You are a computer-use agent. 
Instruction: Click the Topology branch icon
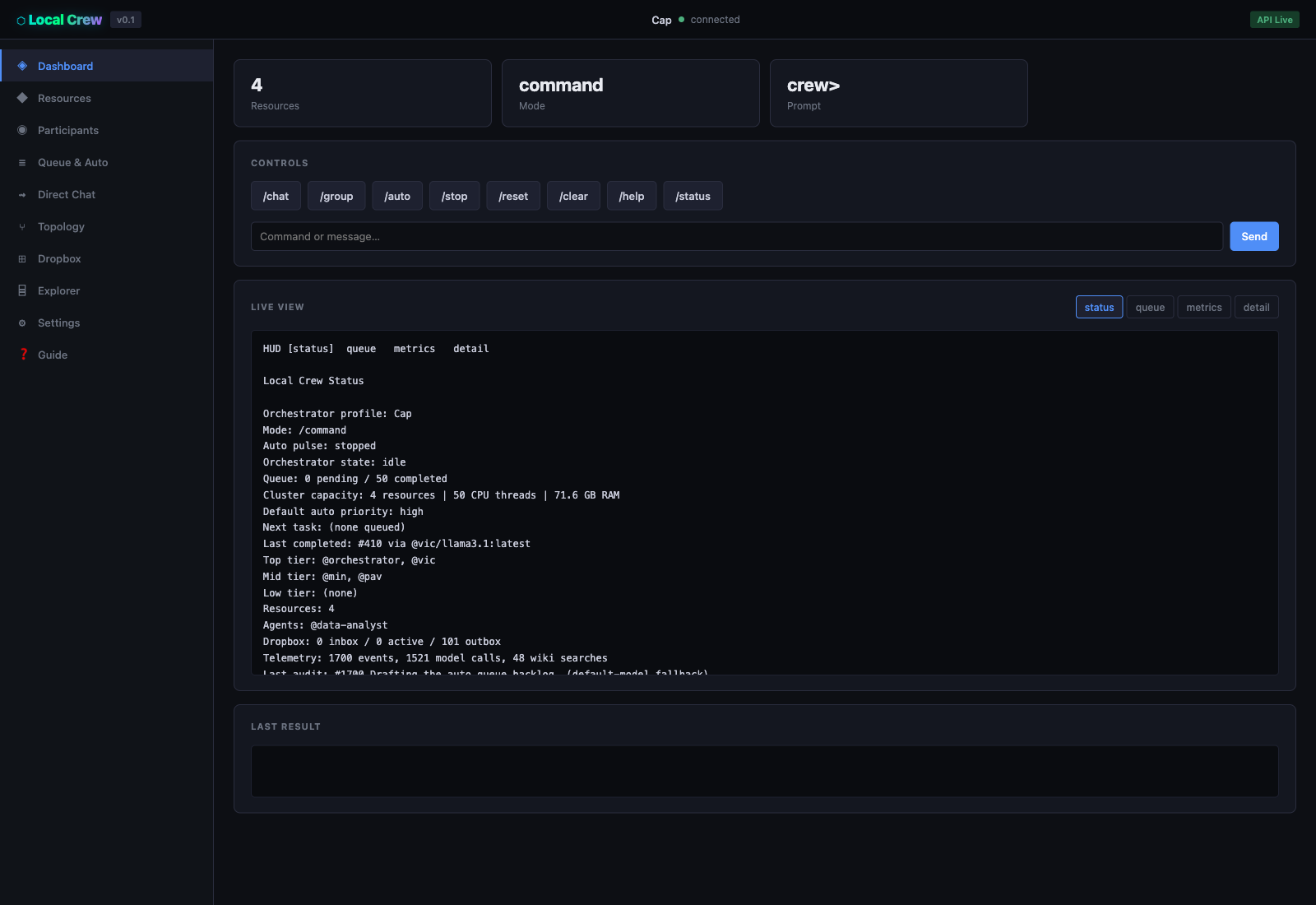tap(22, 227)
